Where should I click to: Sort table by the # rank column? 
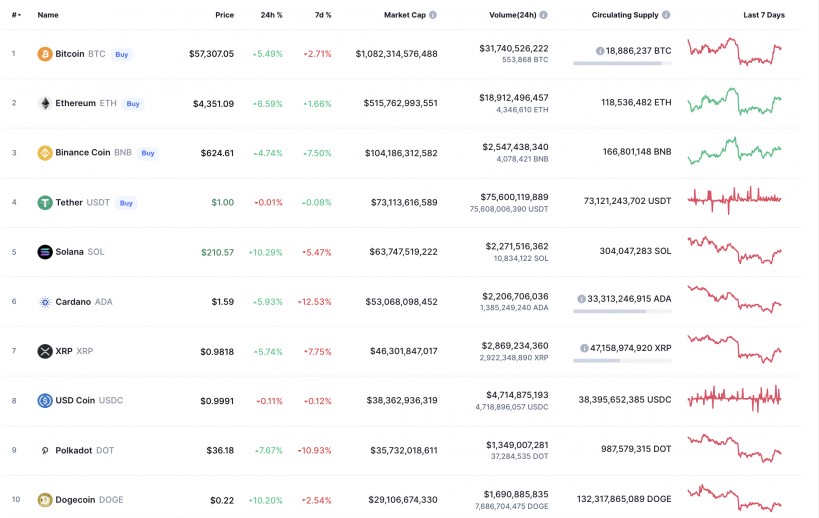(15, 15)
